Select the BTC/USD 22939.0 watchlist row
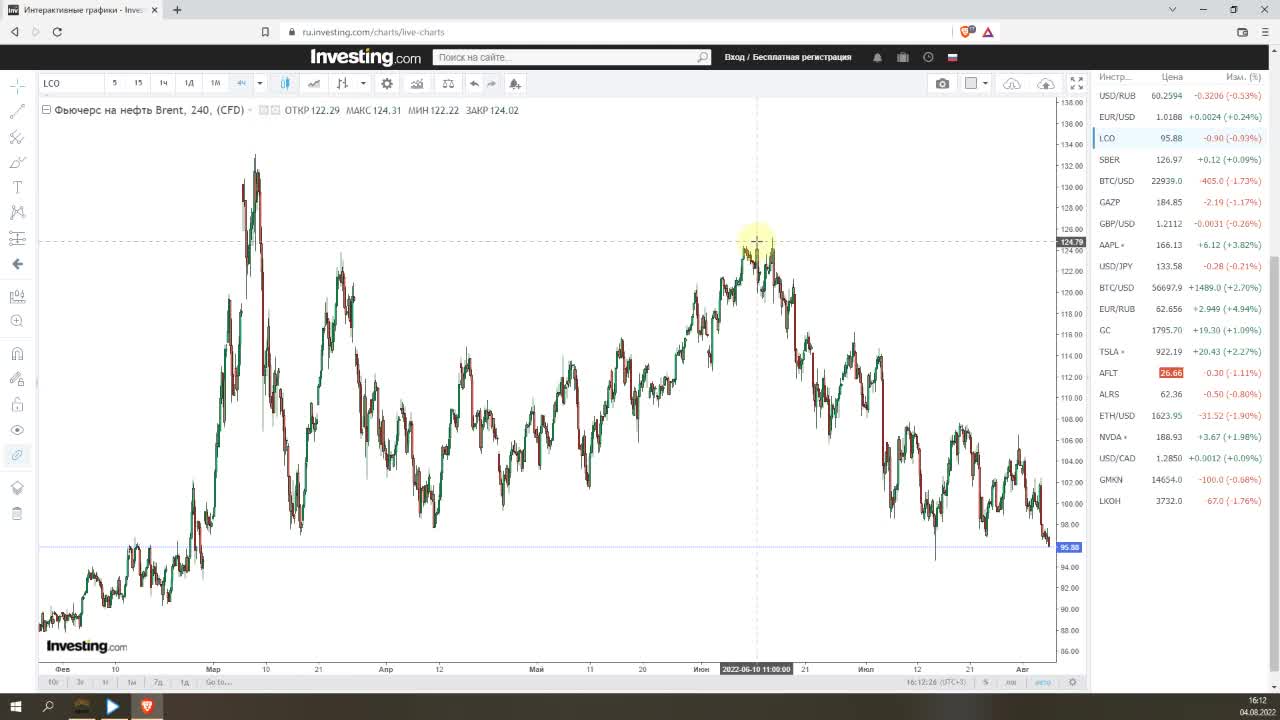 point(1181,181)
